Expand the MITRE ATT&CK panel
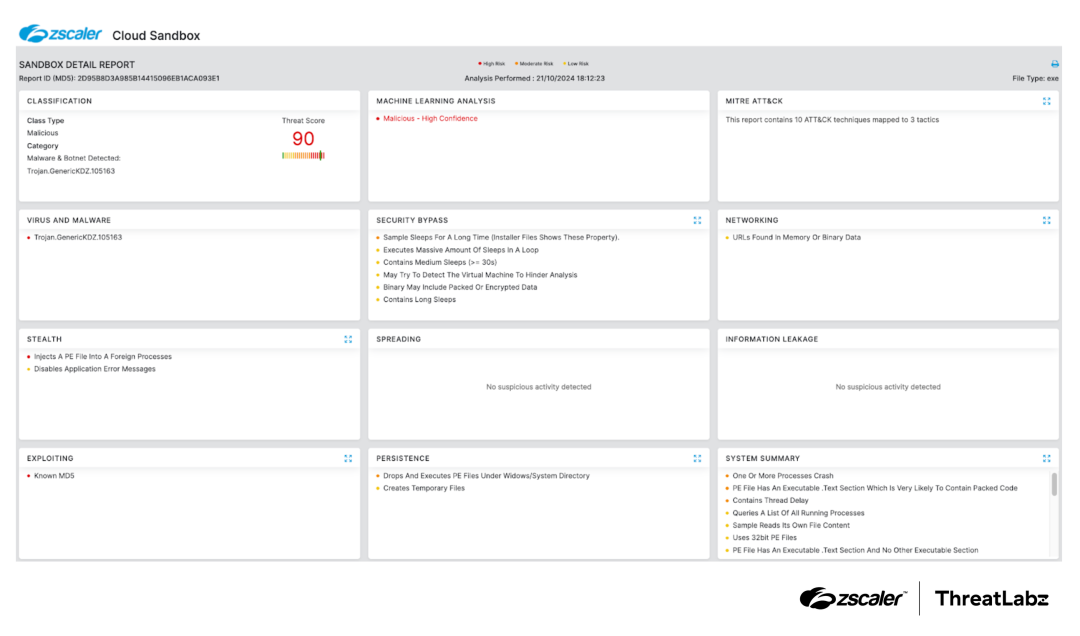 [x=1046, y=101]
